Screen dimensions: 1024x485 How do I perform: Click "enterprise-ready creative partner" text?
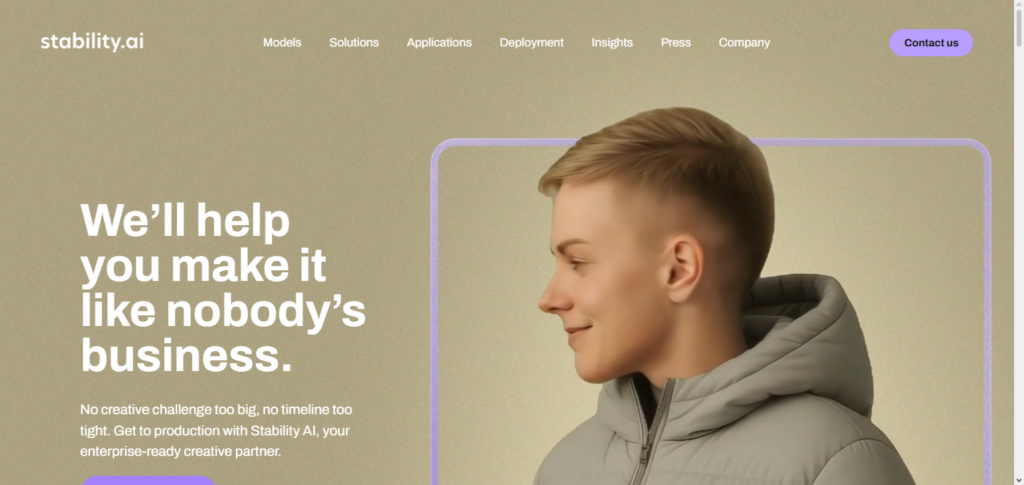tap(180, 451)
